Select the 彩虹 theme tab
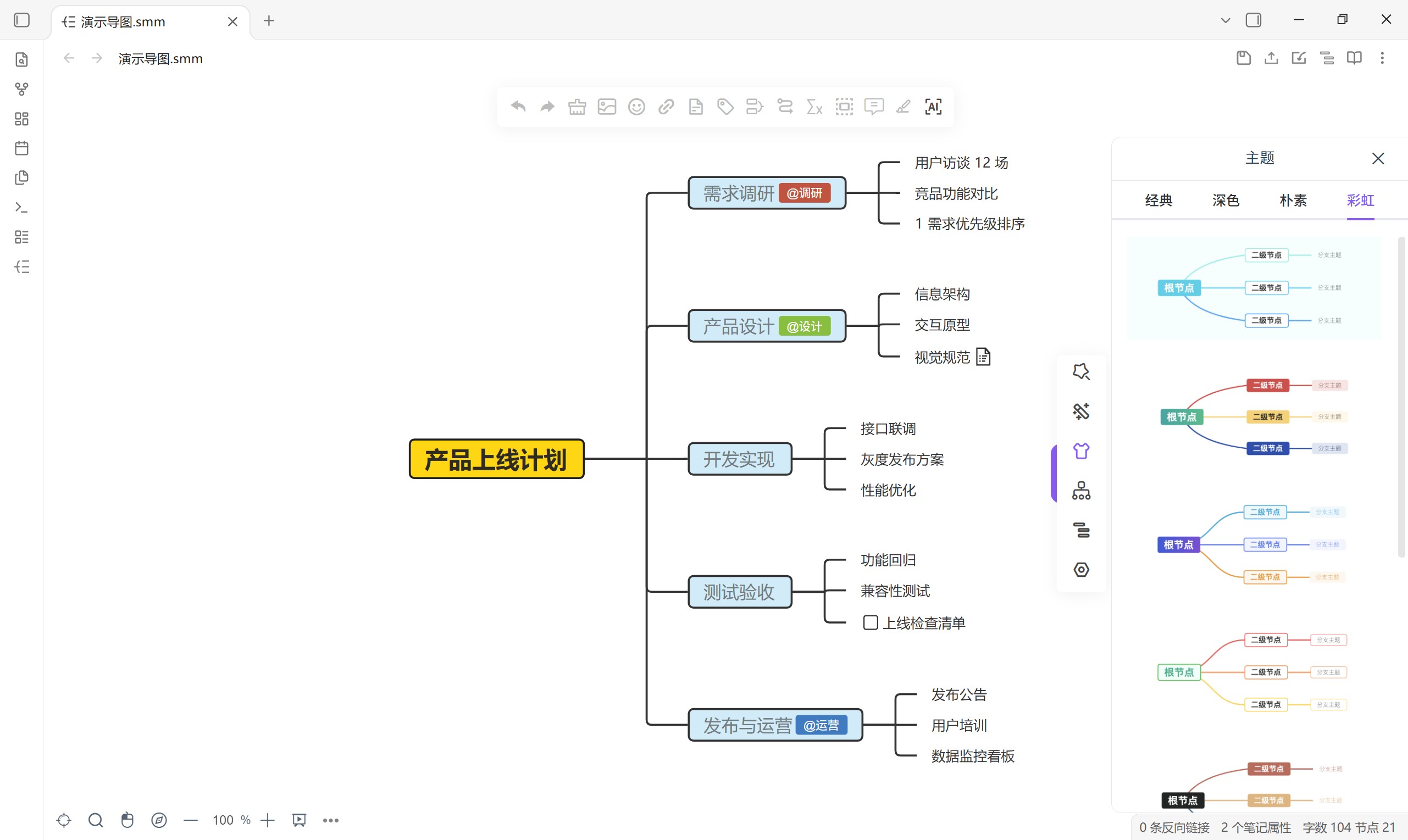Viewport: 1408px width, 840px height. tap(1360, 201)
